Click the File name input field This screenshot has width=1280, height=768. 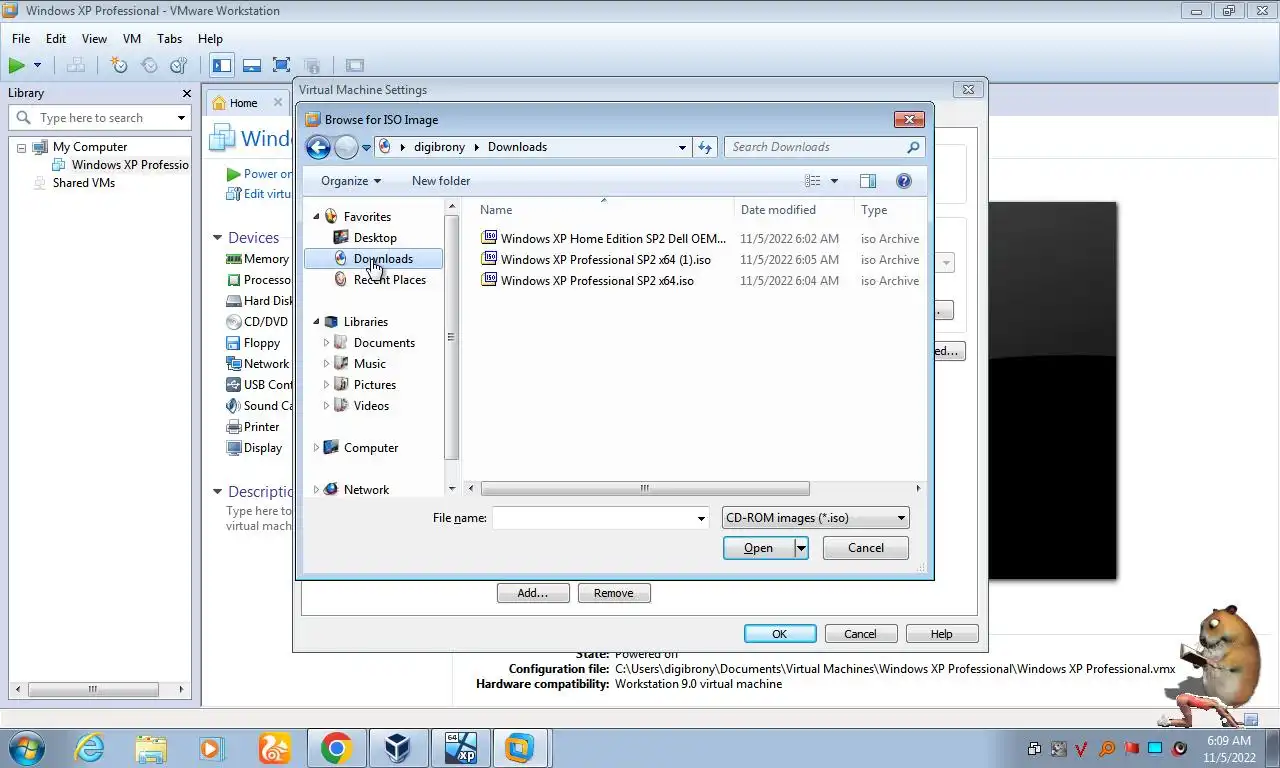coord(593,518)
